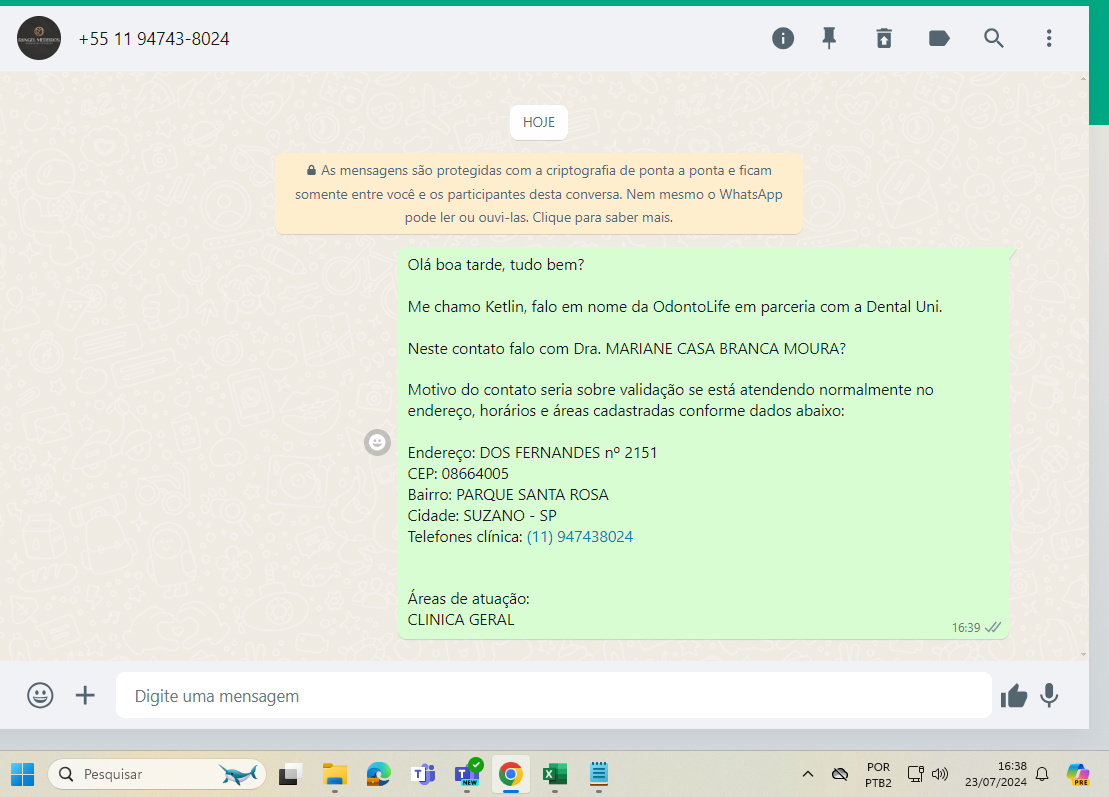Image resolution: width=1109 pixels, height=797 pixels.
Task: Click the double-check read receipt icon
Action: pos(993,627)
